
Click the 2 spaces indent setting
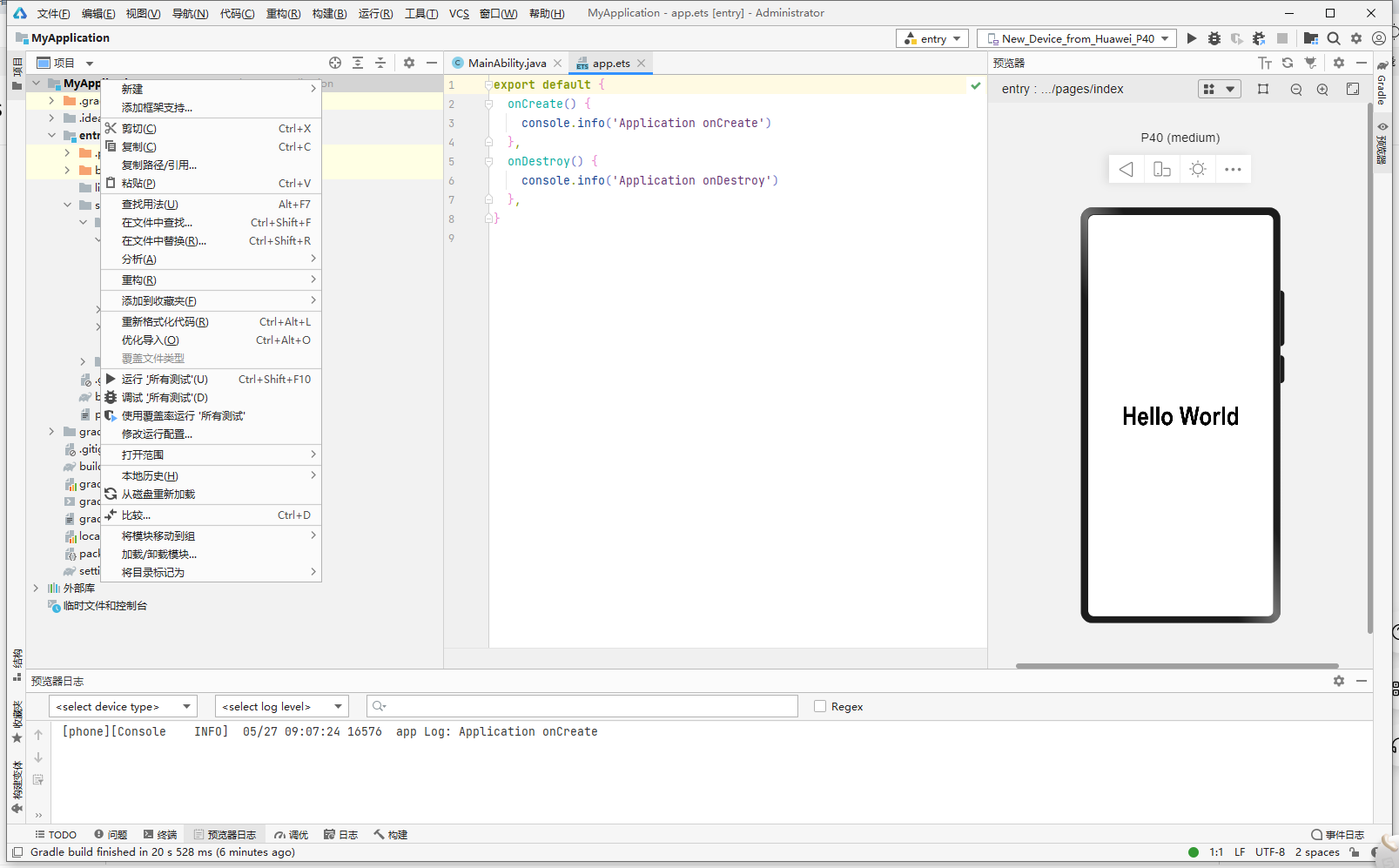click(x=1317, y=852)
